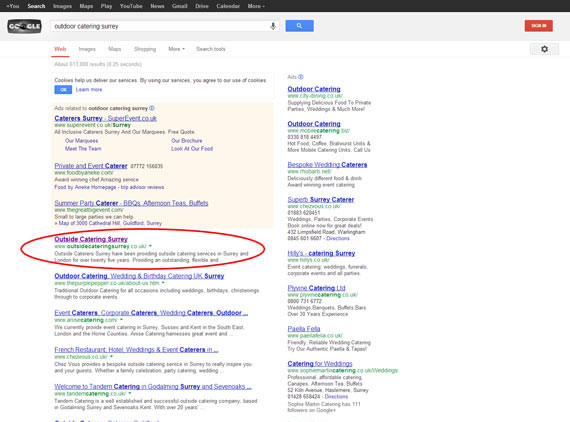Image resolution: width=570 pixels, height=422 pixels.
Task: Open Caterers Surrey - SuperEvent.co.uk ad
Action: point(105,118)
